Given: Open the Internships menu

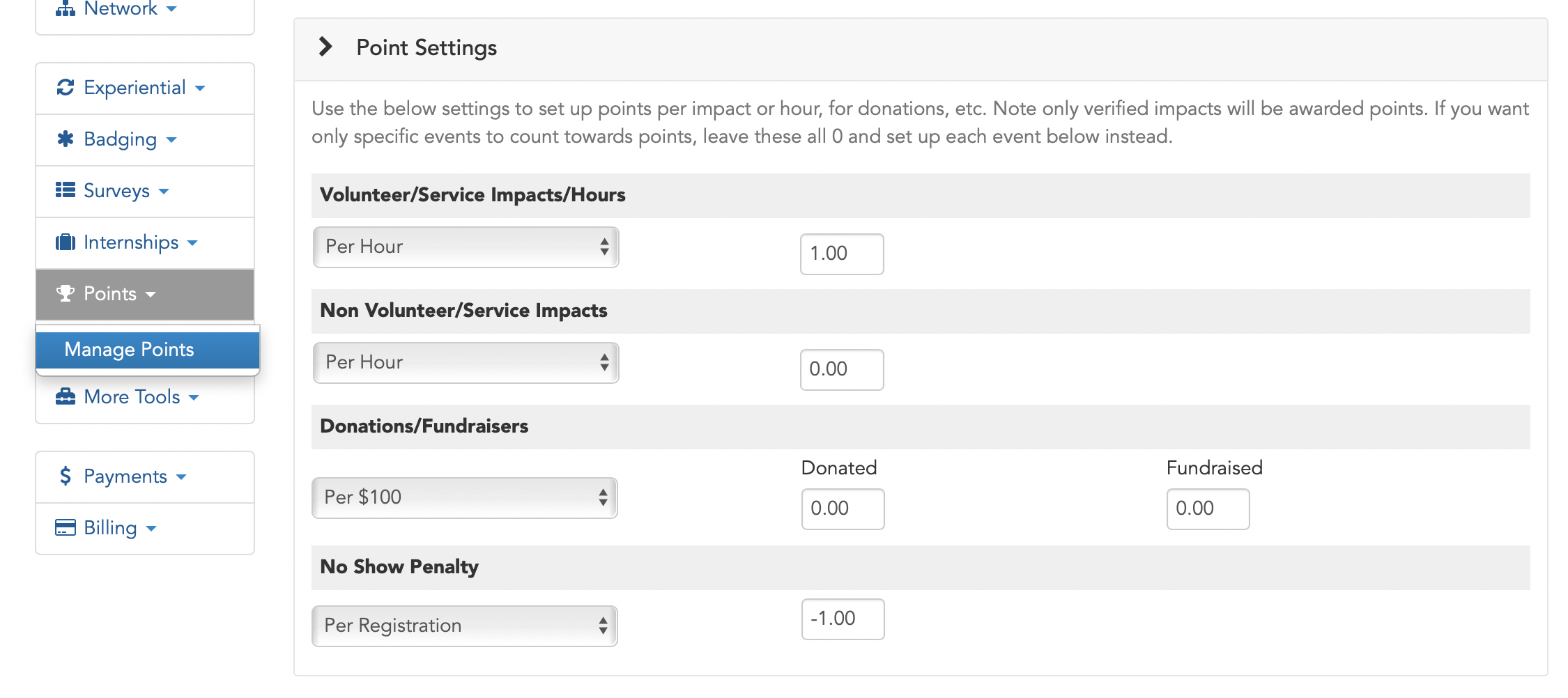Looking at the screenshot, I should pyautogui.click(x=145, y=243).
